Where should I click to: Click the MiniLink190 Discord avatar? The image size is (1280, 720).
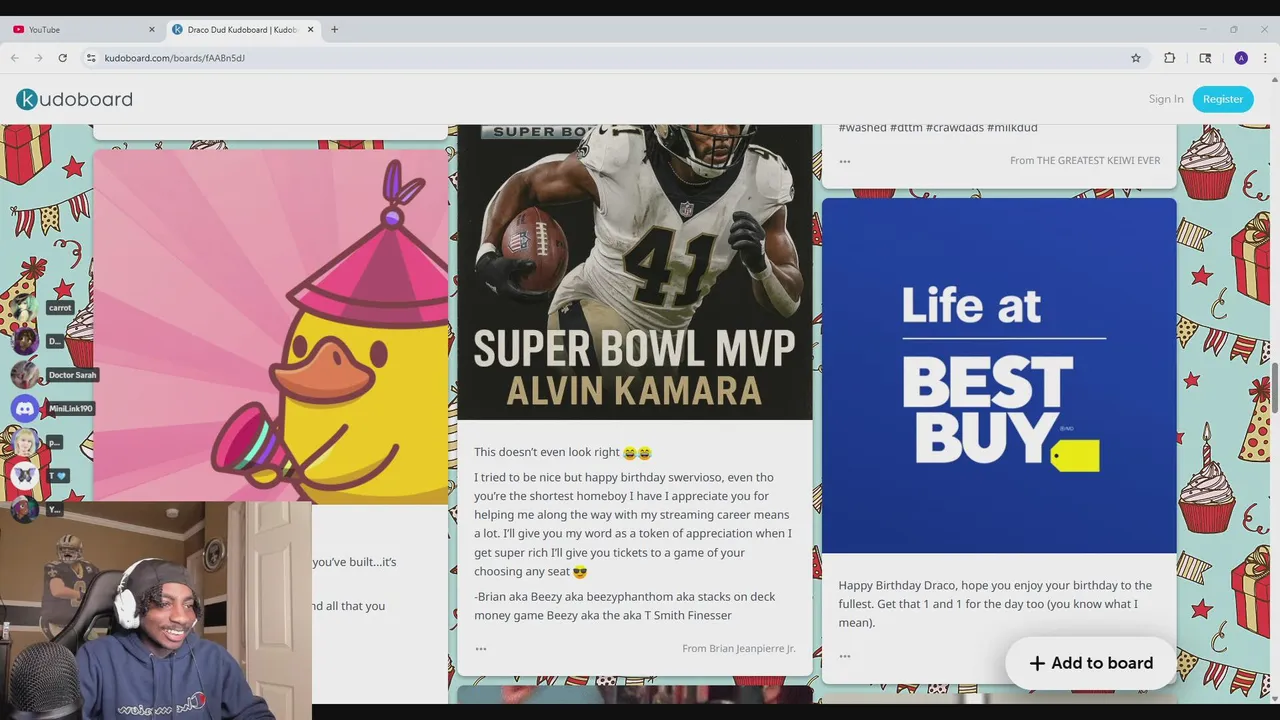[x=25, y=408]
